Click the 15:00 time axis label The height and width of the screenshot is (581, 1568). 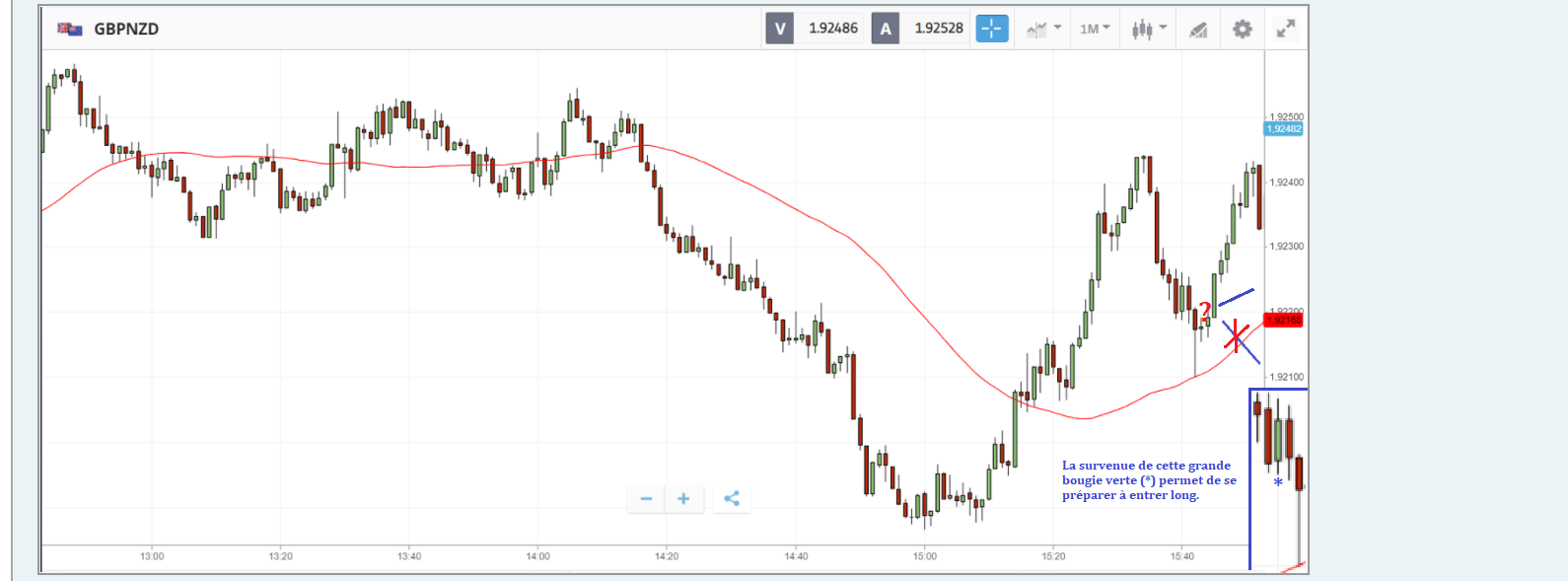(925, 556)
